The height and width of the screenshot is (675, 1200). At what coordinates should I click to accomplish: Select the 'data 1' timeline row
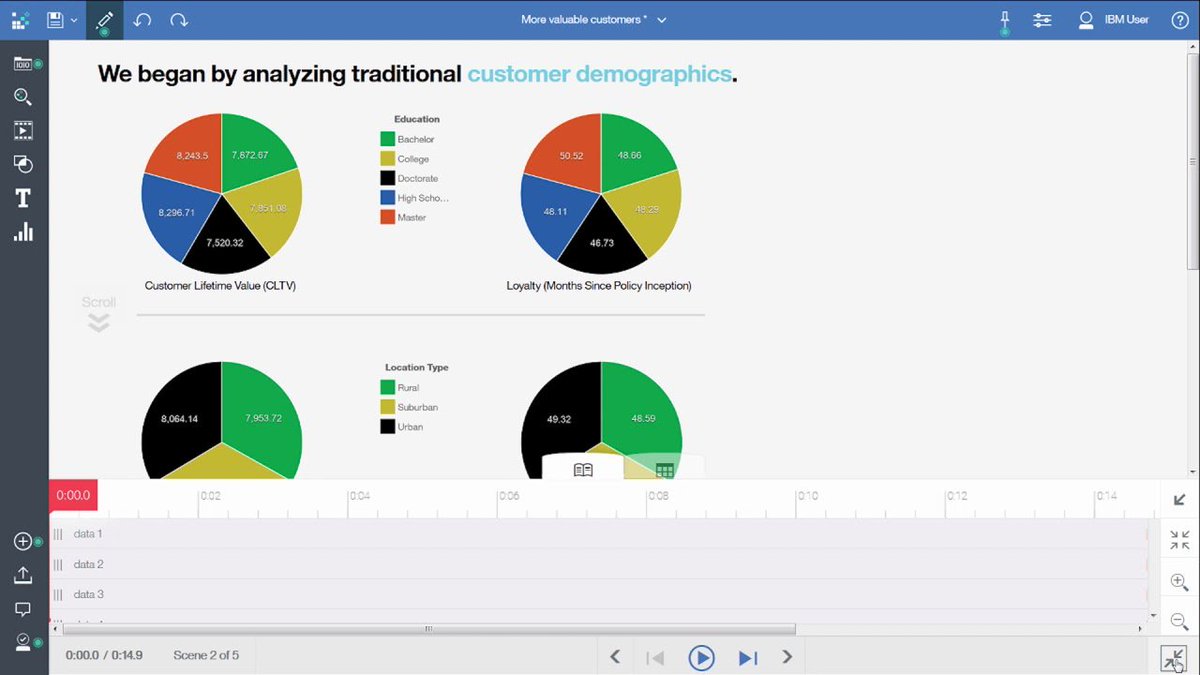598,534
